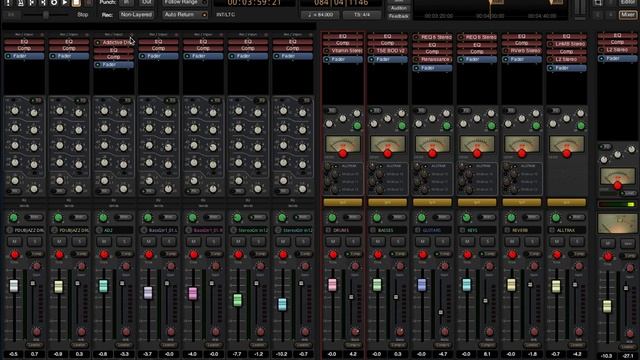Mute the REVERB bus
Image resolution: width=640 pixels, height=360 pixels.
(512, 242)
